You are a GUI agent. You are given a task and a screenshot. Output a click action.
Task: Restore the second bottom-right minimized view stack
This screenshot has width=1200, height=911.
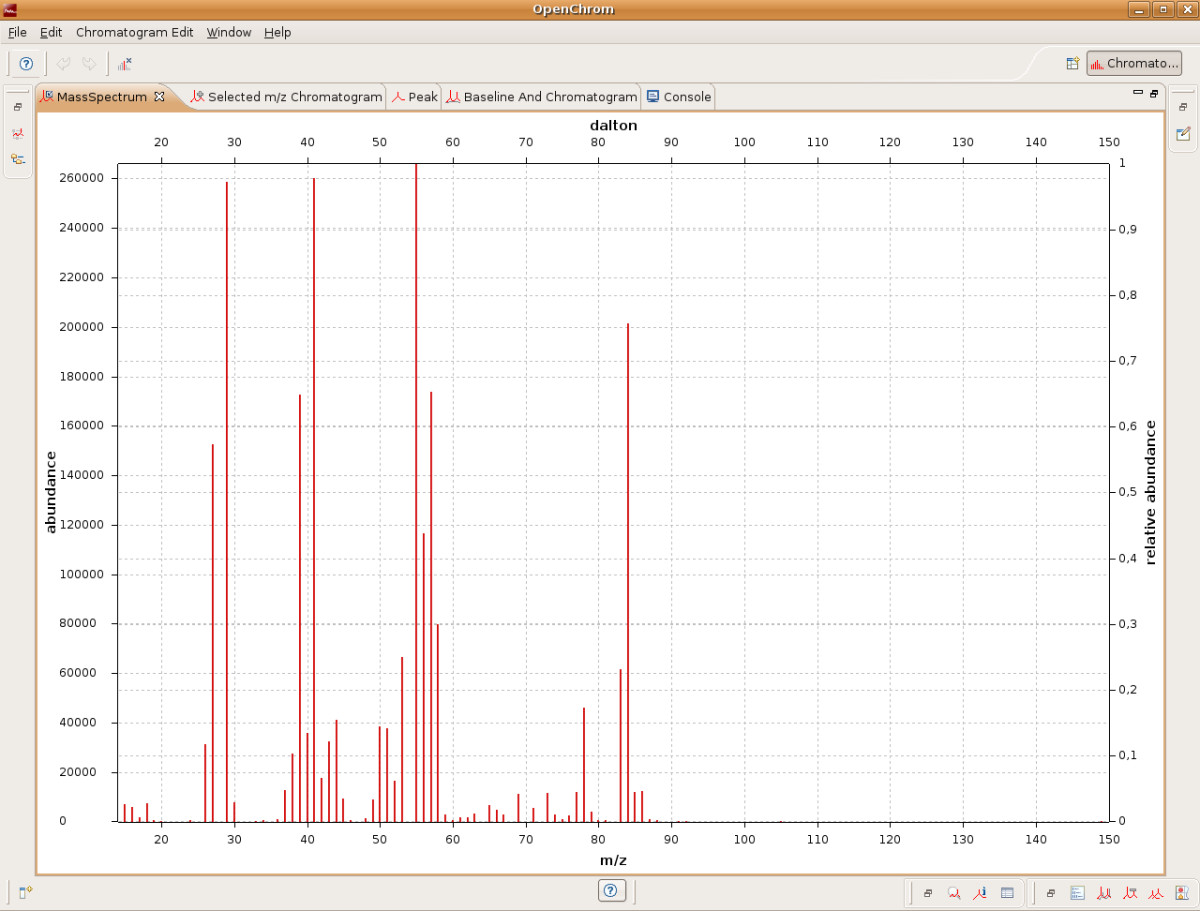[1051, 893]
